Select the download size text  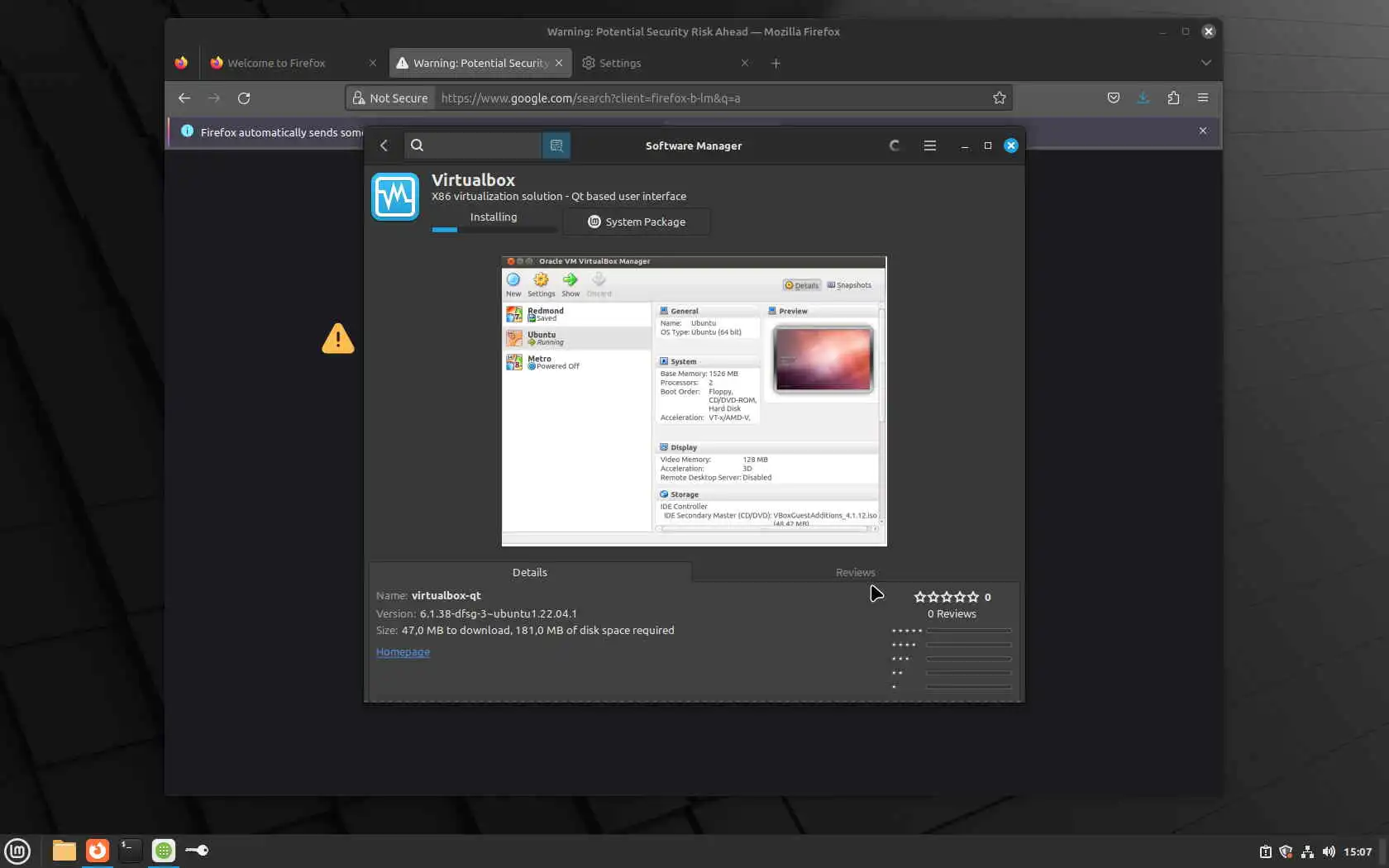pos(538,630)
